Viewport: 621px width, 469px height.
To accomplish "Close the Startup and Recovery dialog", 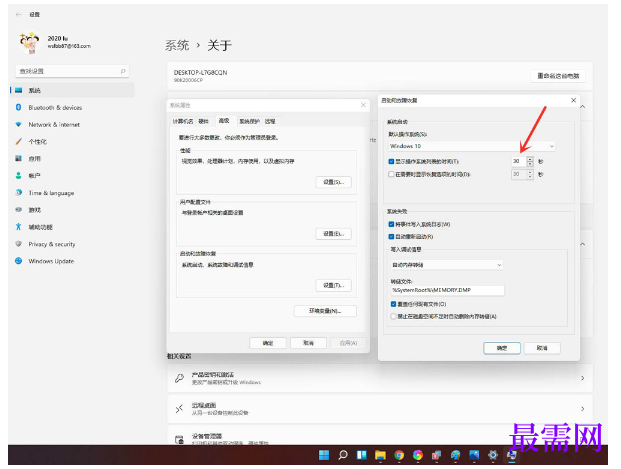I will (573, 100).
